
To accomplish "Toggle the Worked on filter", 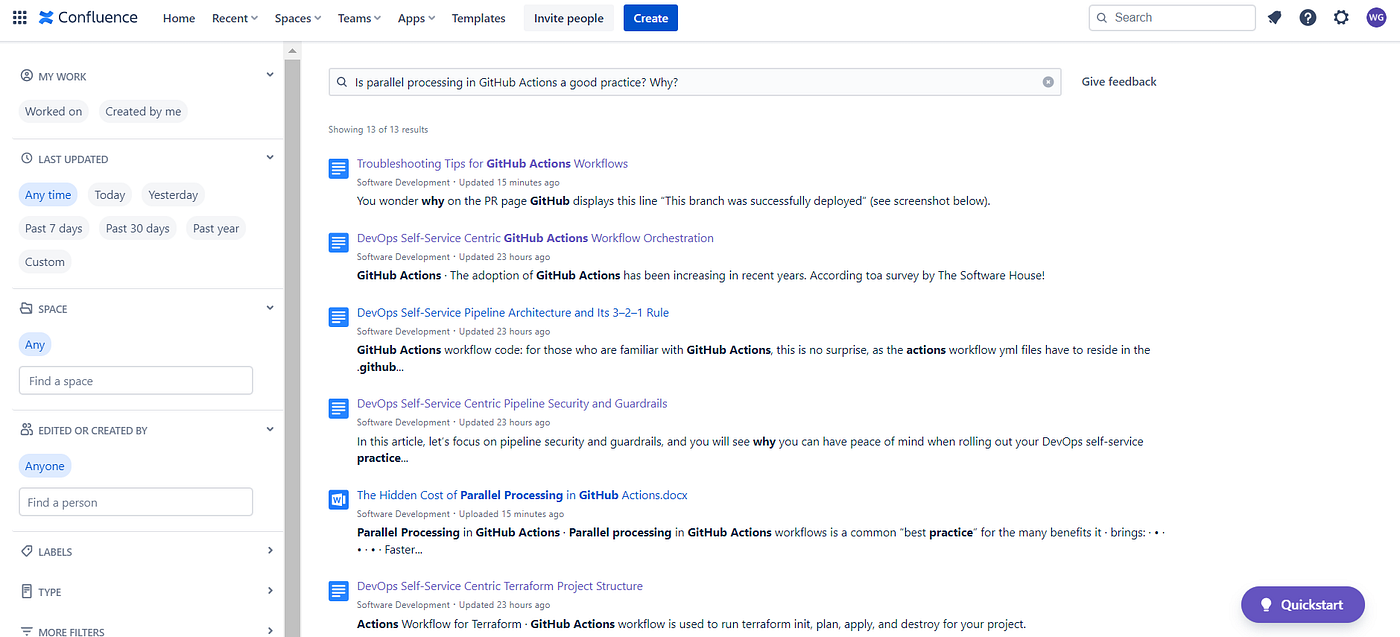I will (x=53, y=111).
